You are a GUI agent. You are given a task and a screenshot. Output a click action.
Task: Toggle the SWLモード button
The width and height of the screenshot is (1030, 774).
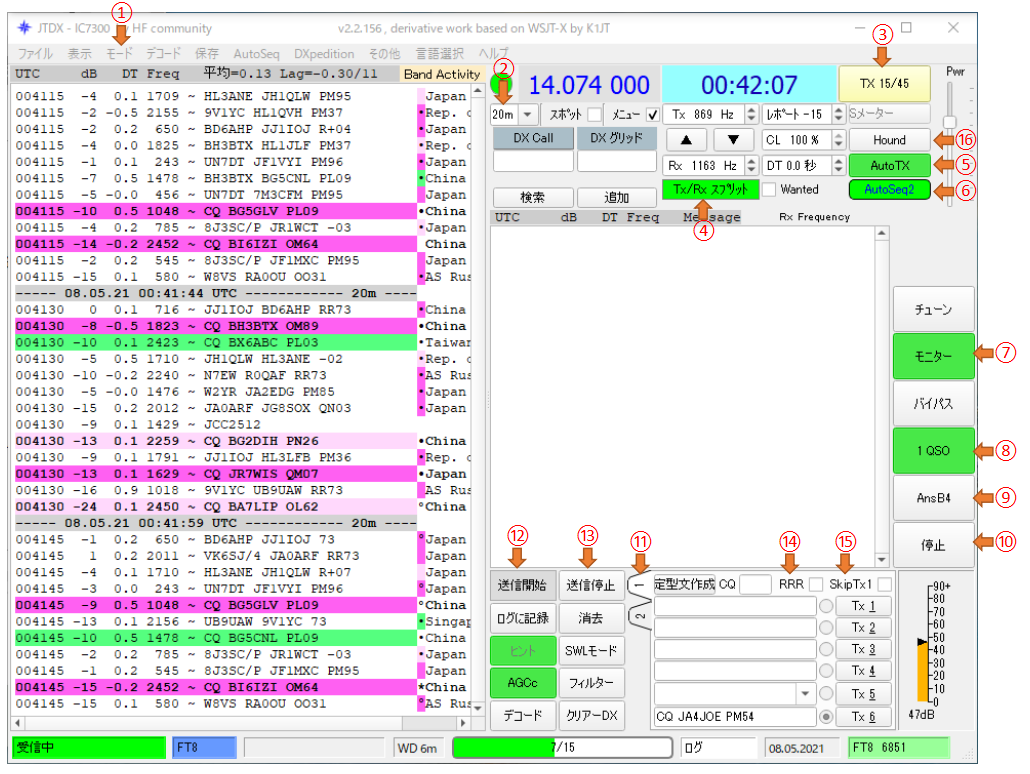point(591,650)
